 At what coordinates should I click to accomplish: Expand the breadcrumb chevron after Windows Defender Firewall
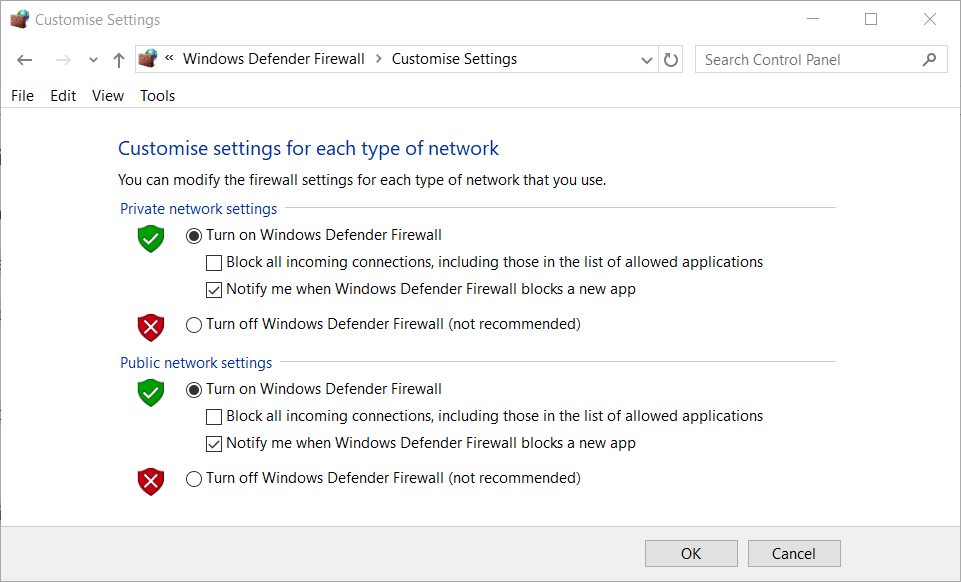(379, 59)
